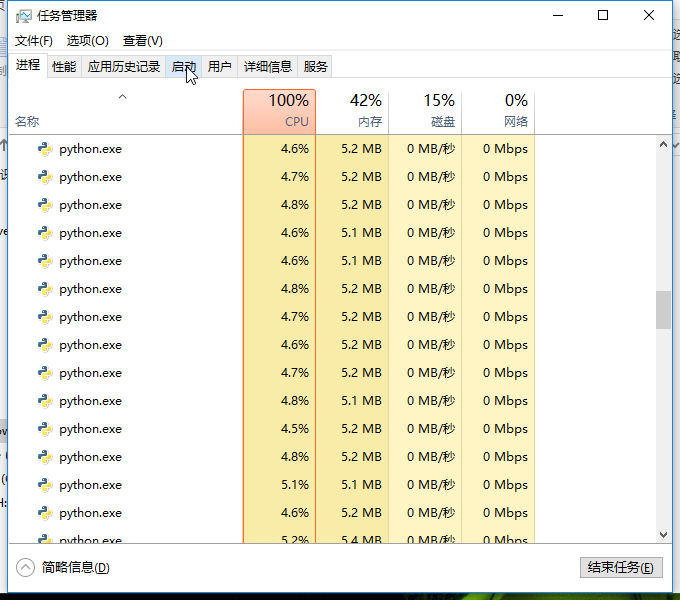Click the sort arrow above 名称 column
The width and height of the screenshot is (680, 600).
(x=123, y=97)
